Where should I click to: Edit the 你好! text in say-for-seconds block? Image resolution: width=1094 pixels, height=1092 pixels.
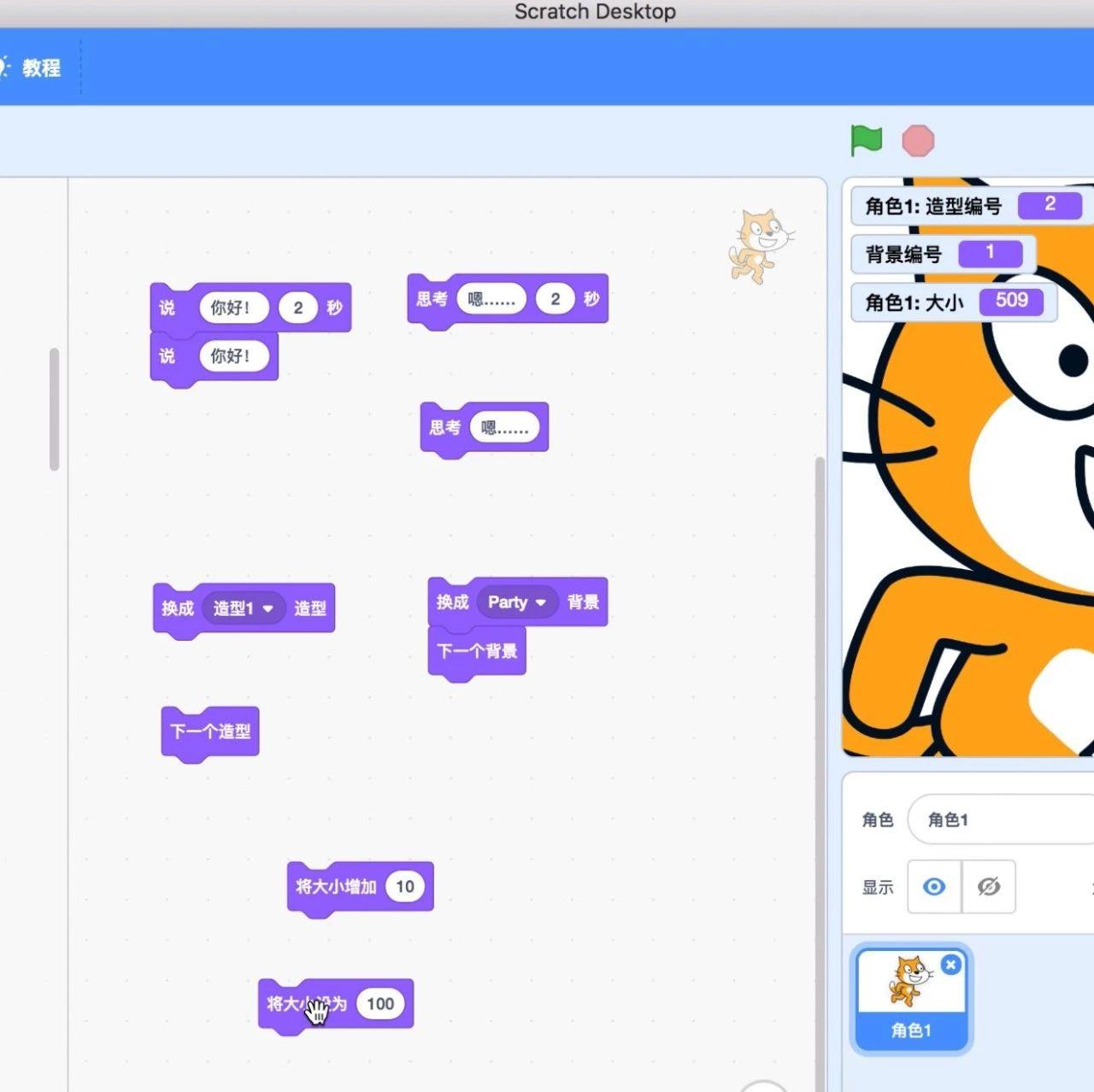pyautogui.click(x=232, y=308)
